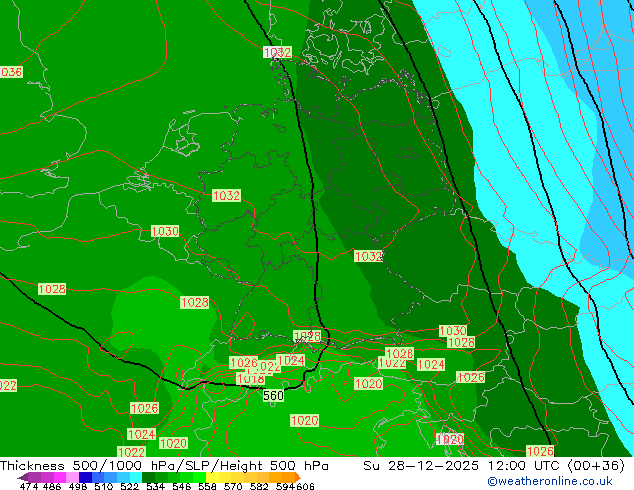Click the 1032 label west of Germany

[226, 196]
